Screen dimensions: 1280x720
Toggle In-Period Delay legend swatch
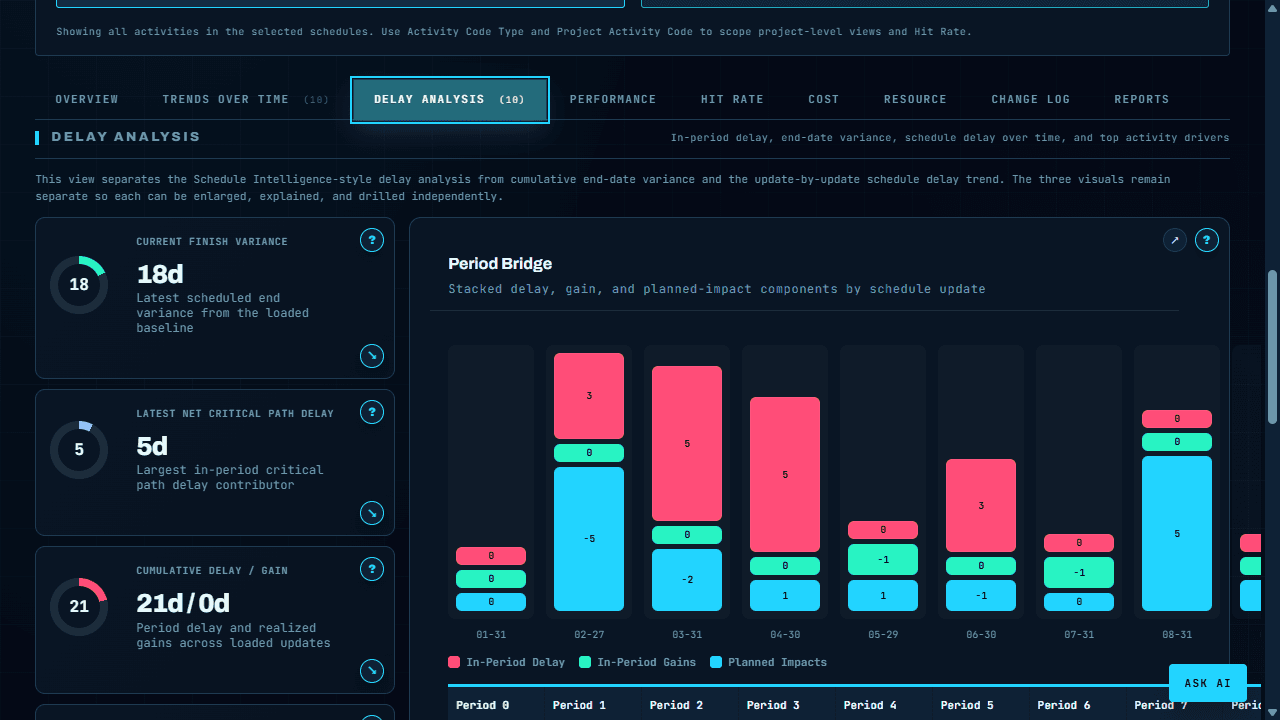[x=454, y=662]
